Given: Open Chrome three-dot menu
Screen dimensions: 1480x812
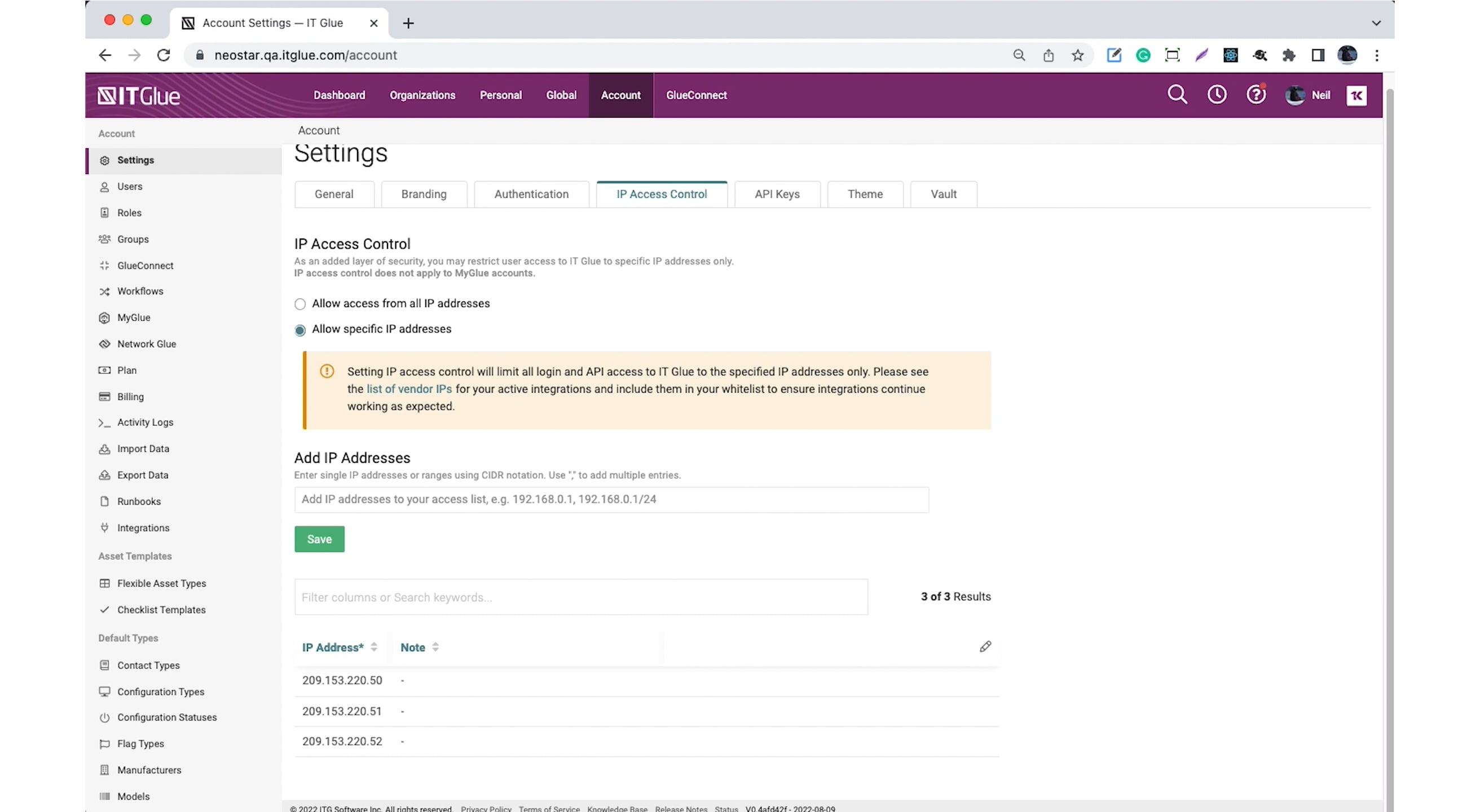Looking at the screenshot, I should pos(1377,55).
